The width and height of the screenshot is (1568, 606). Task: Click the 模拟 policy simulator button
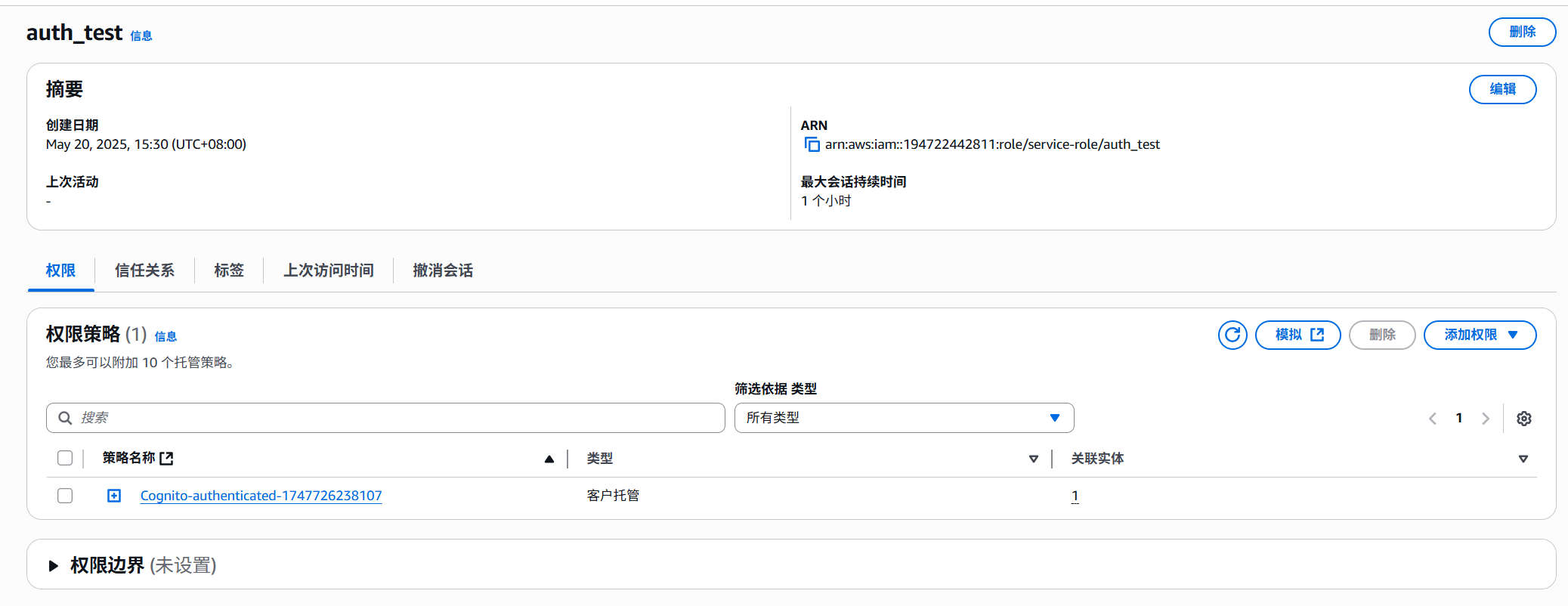(1297, 335)
